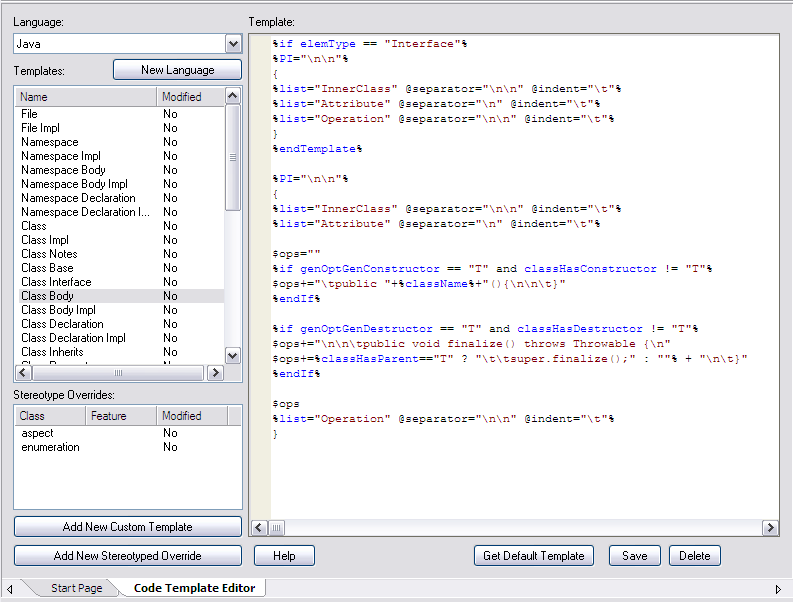Image resolution: width=793 pixels, height=602 pixels.
Task: Click templates list scroll right arrow
Action: tap(215, 373)
